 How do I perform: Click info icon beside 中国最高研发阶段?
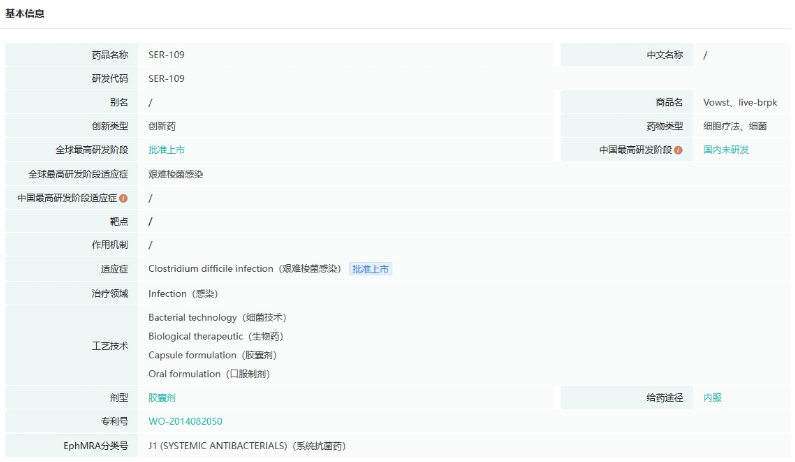pos(678,150)
